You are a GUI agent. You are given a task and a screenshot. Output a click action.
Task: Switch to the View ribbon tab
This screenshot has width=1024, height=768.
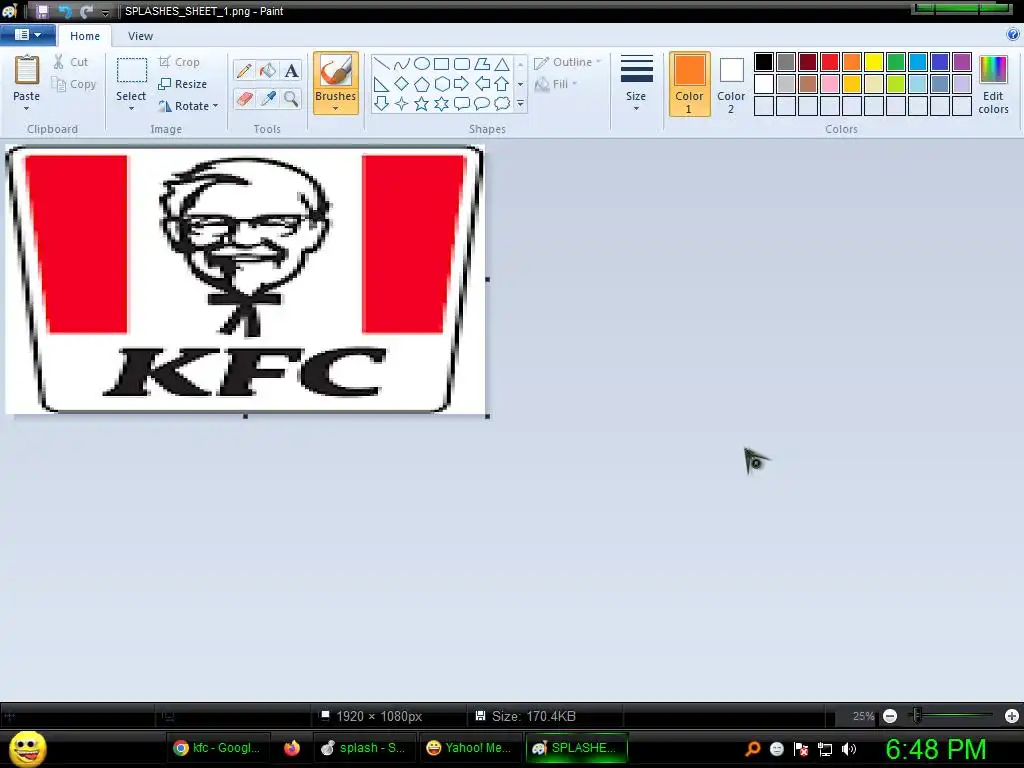[x=140, y=36]
